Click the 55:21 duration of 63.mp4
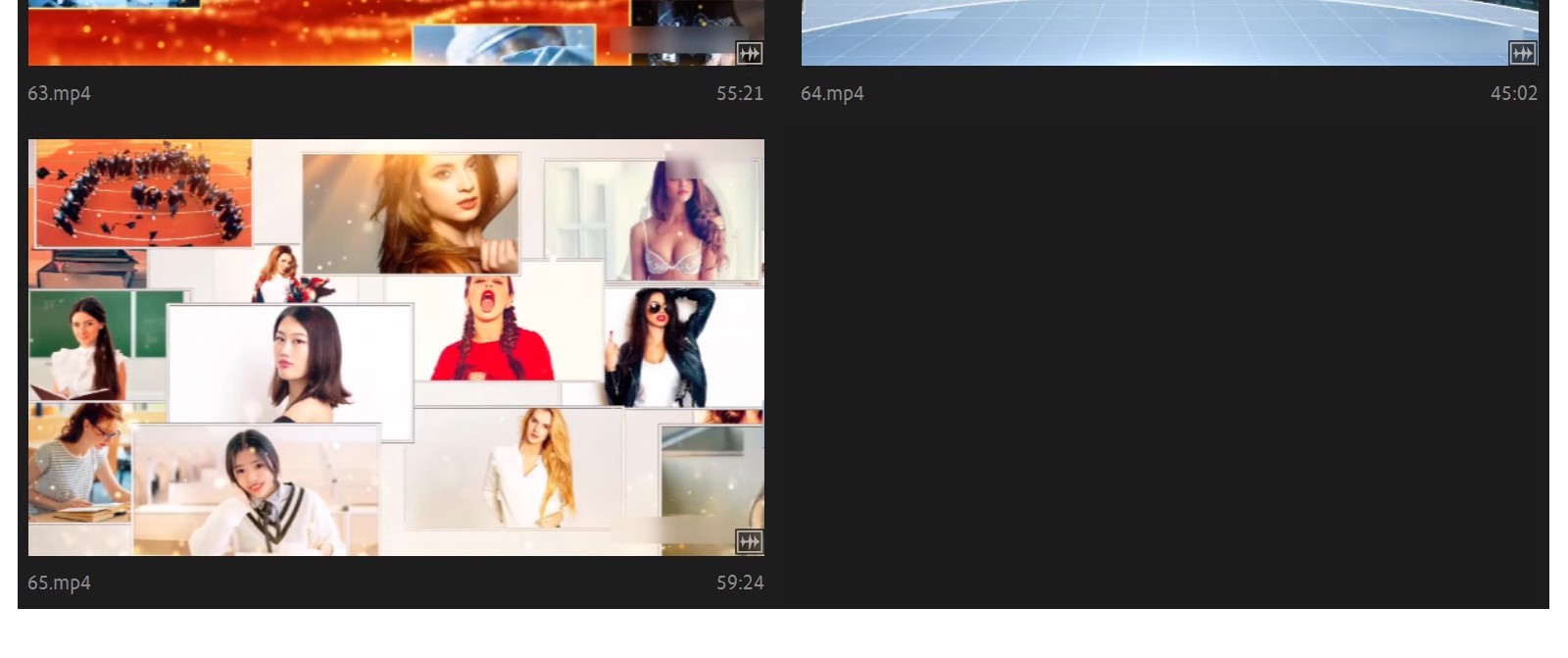The width and height of the screenshot is (1568, 658). (740, 93)
